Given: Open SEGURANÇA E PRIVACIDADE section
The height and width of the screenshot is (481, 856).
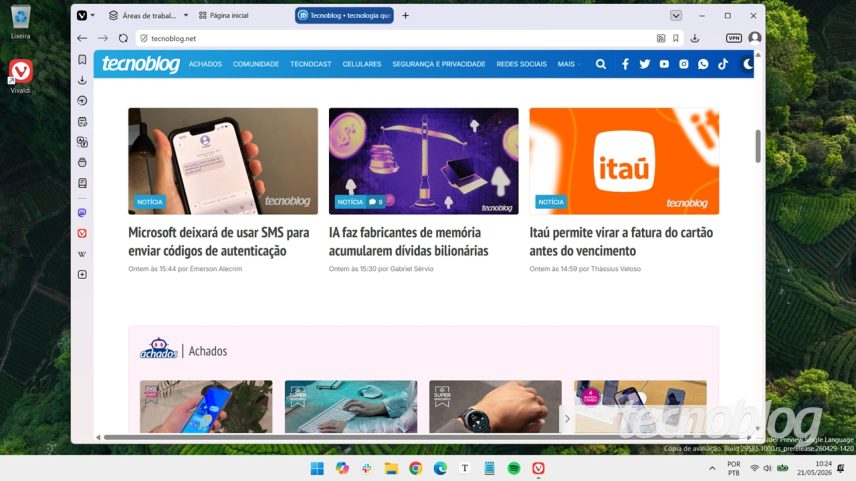Looking at the screenshot, I should click(x=438, y=64).
